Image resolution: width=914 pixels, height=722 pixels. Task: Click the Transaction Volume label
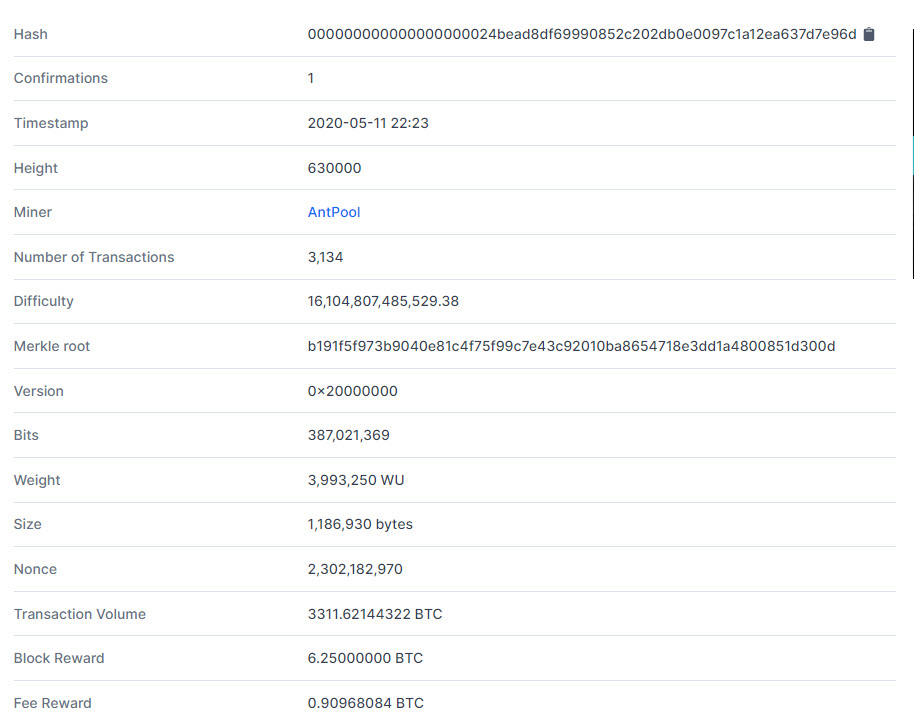80,614
